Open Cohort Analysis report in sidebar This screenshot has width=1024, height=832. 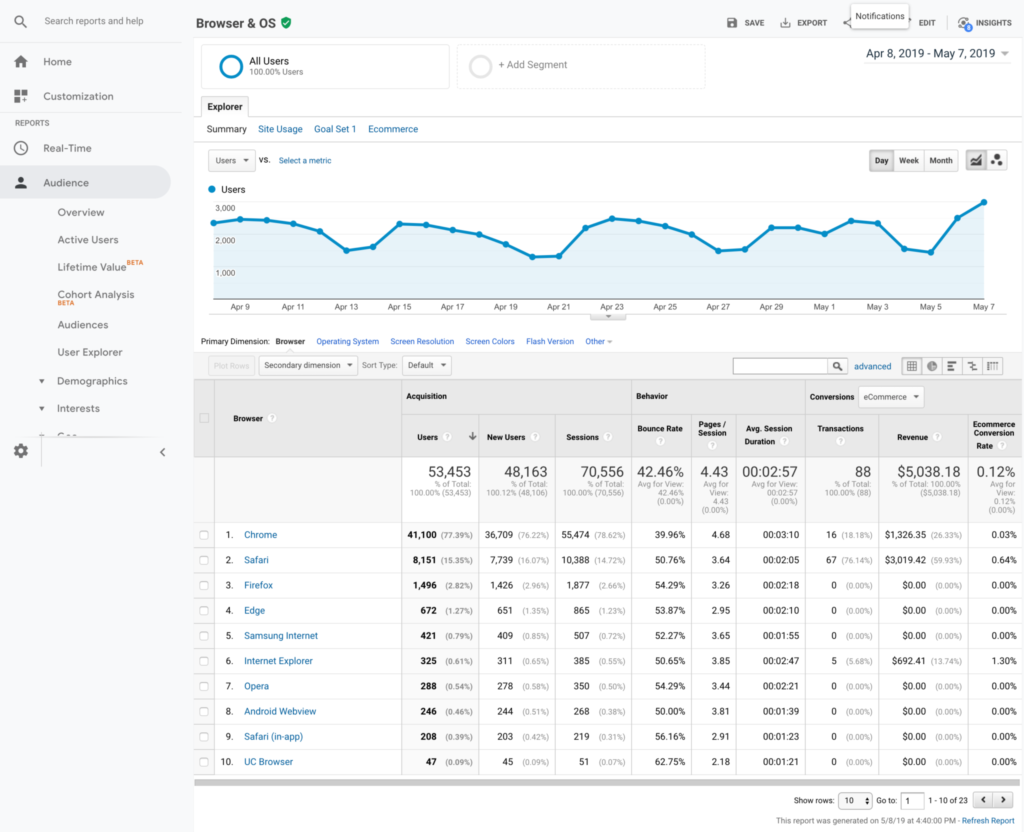(96, 295)
